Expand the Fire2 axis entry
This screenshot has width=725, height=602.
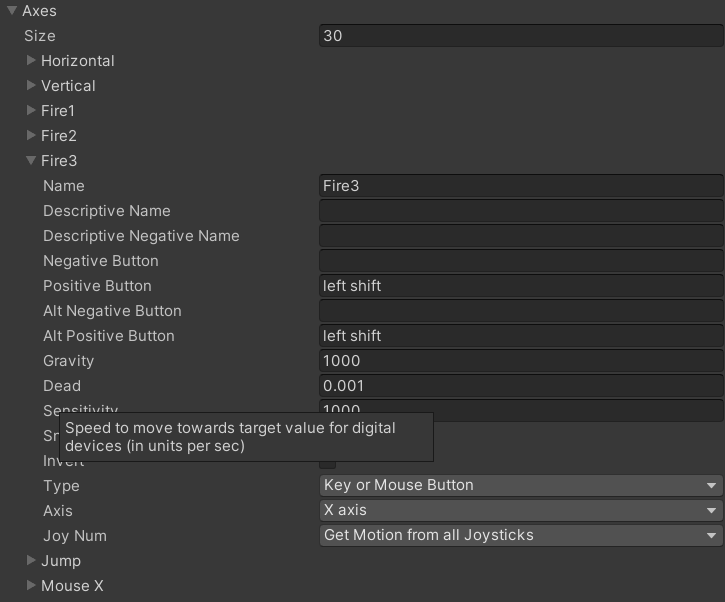(x=31, y=135)
